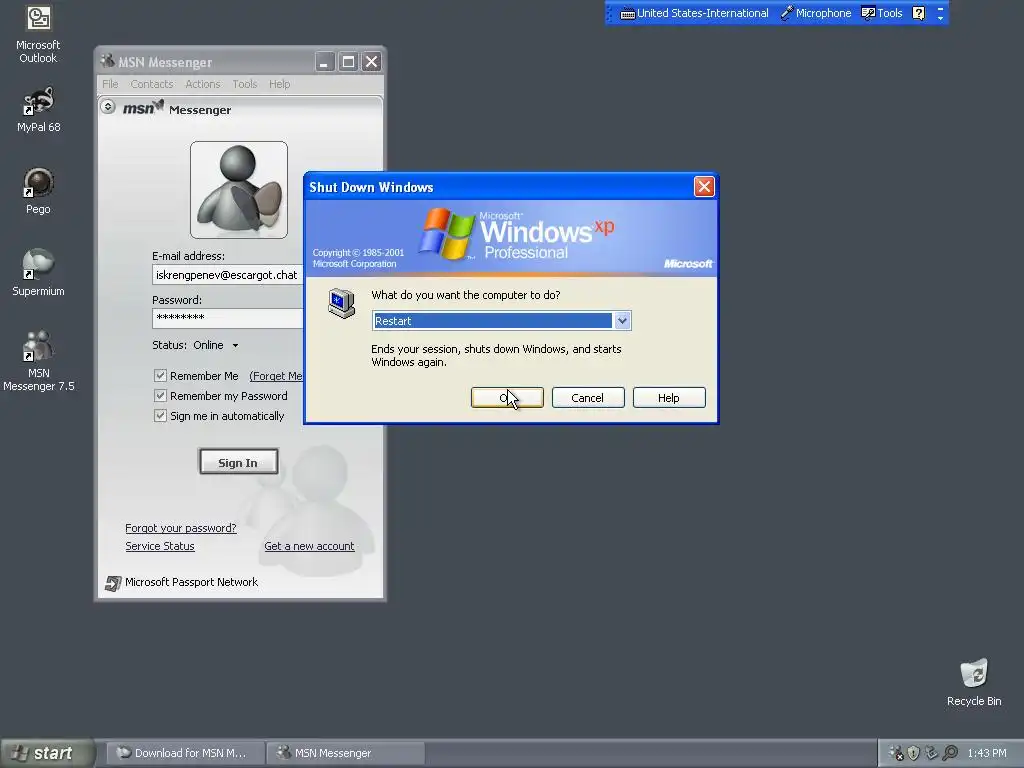Toggle the Remember my Password checkbox

pos(160,396)
